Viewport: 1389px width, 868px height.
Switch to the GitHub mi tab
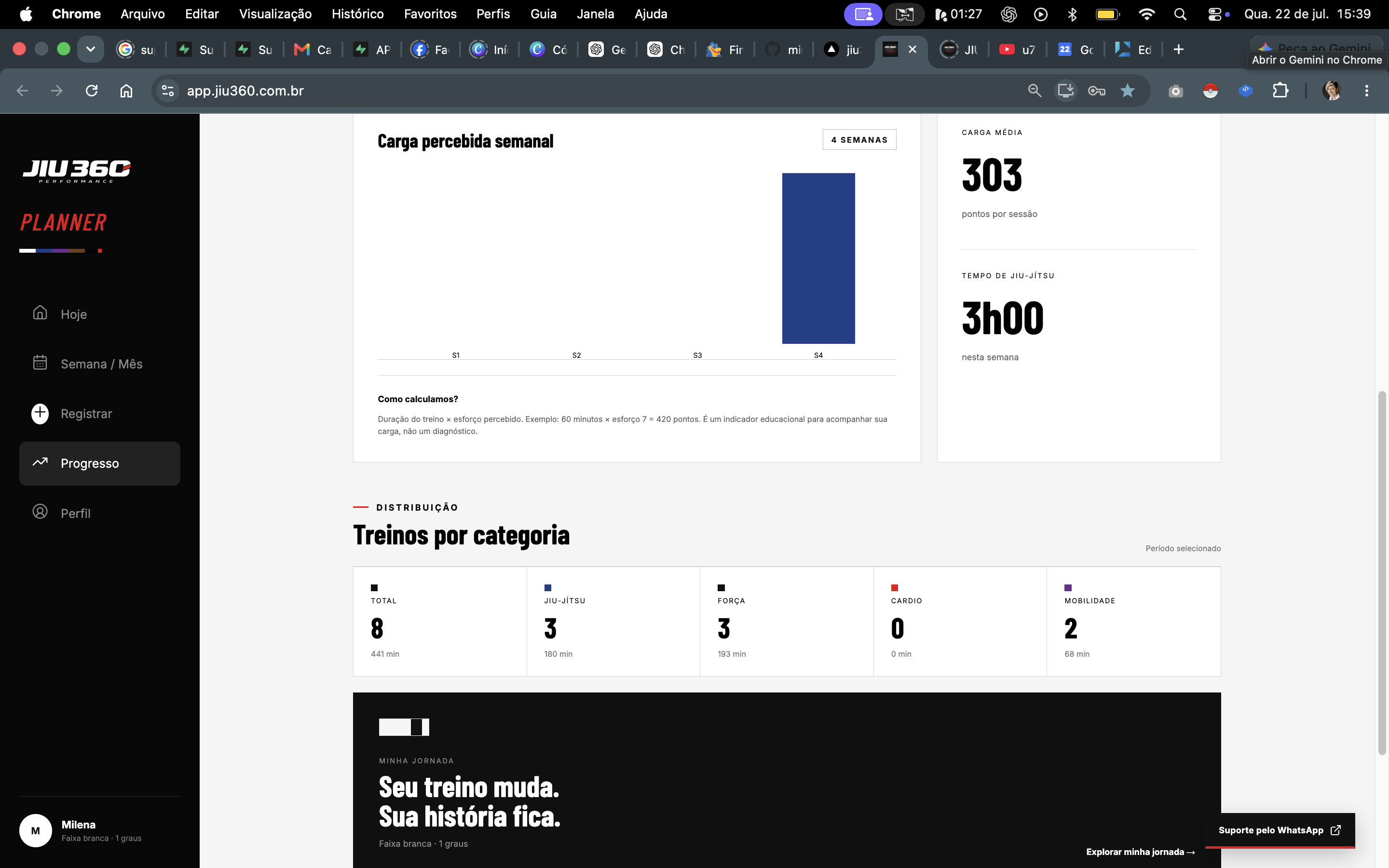[783, 49]
